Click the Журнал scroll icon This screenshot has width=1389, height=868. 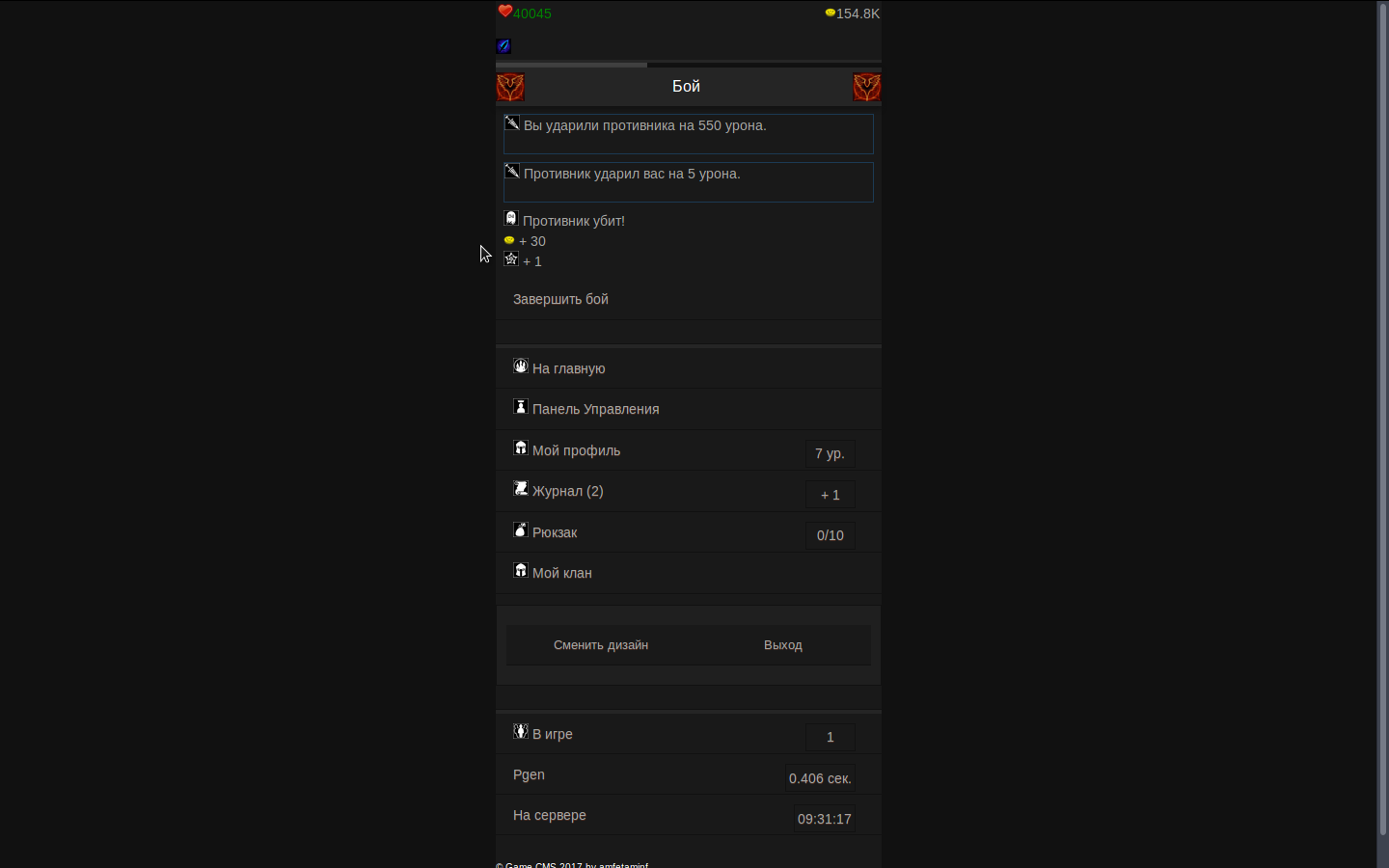coord(521,489)
